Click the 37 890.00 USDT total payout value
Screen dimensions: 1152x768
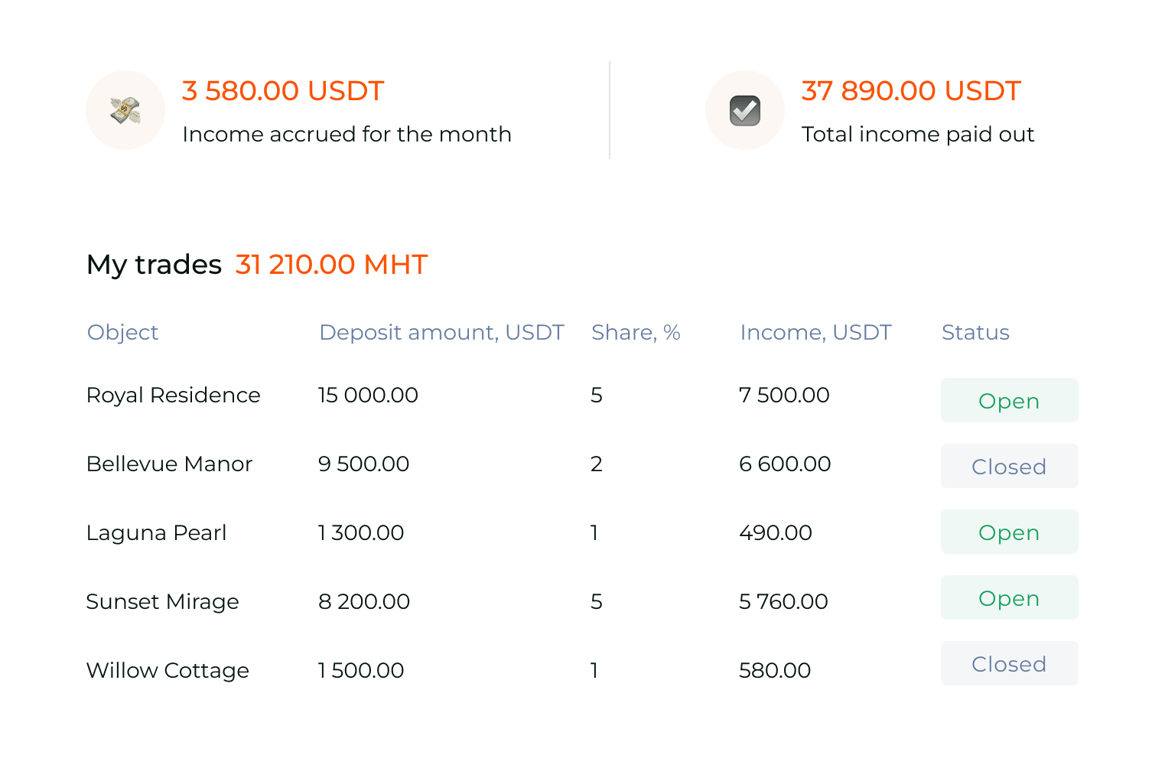coord(910,91)
